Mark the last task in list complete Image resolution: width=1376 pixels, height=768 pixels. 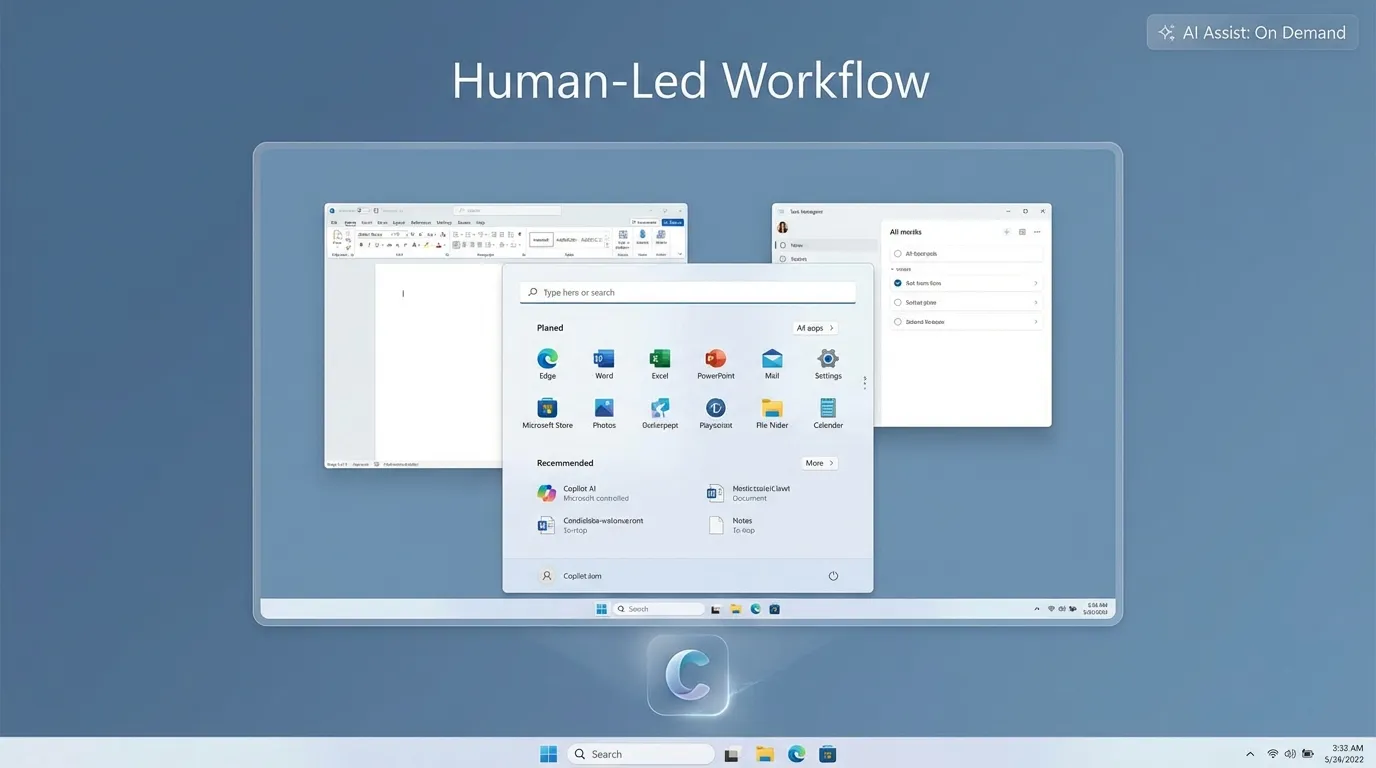898,322
